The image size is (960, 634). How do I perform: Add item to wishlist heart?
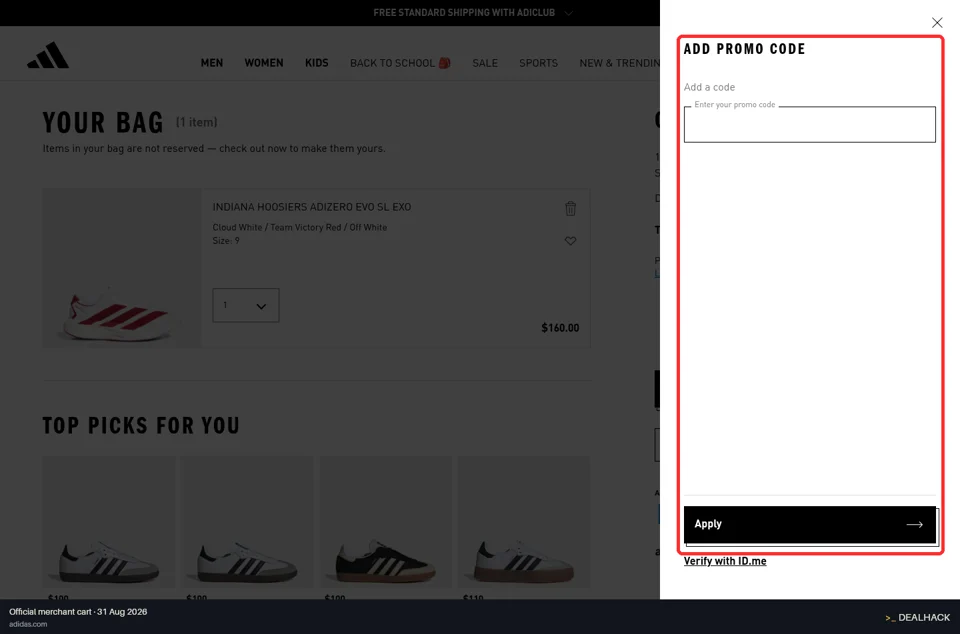click(570, 241)
